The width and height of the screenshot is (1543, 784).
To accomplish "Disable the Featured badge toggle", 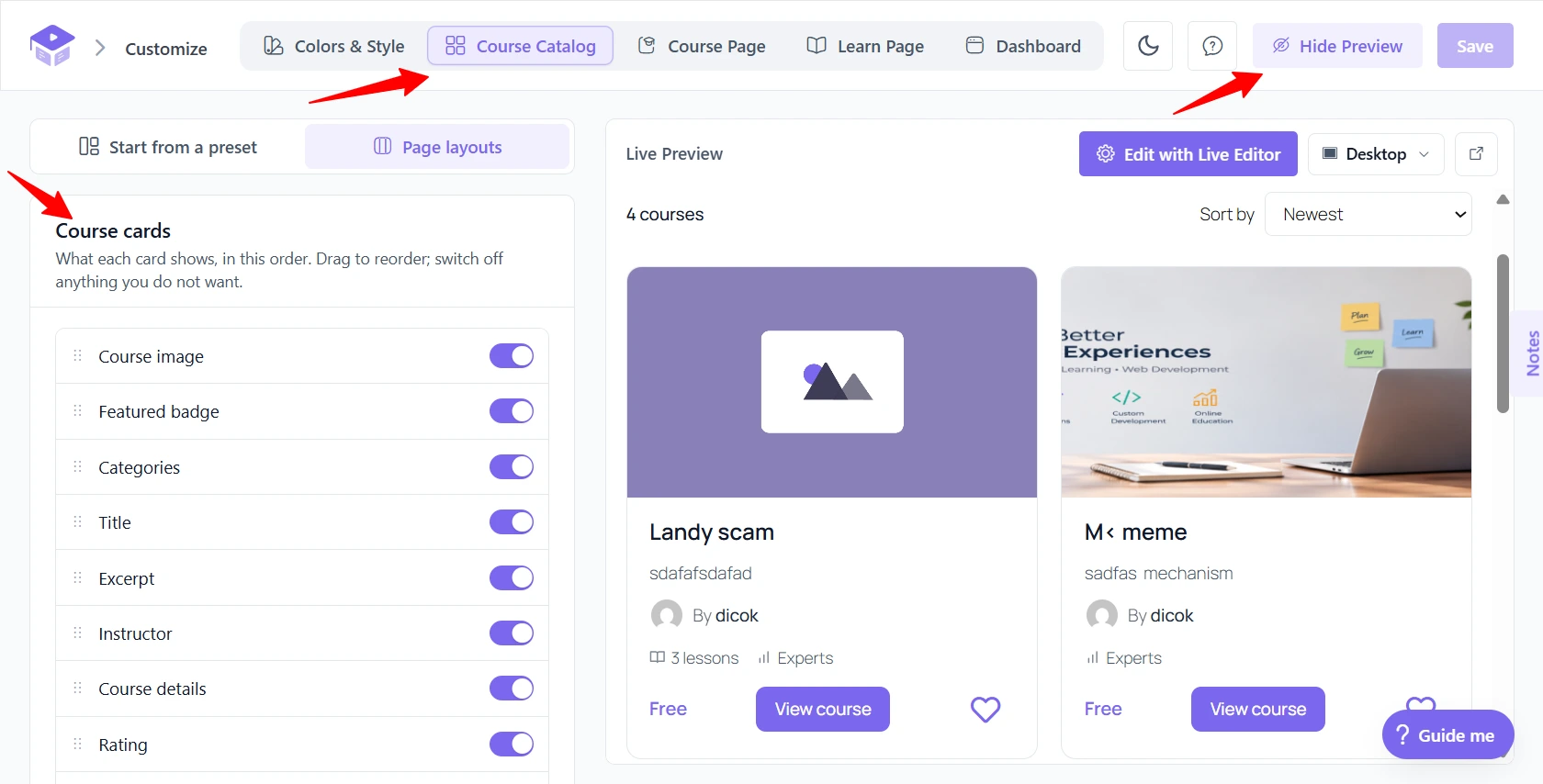I will tap(512, 411).
